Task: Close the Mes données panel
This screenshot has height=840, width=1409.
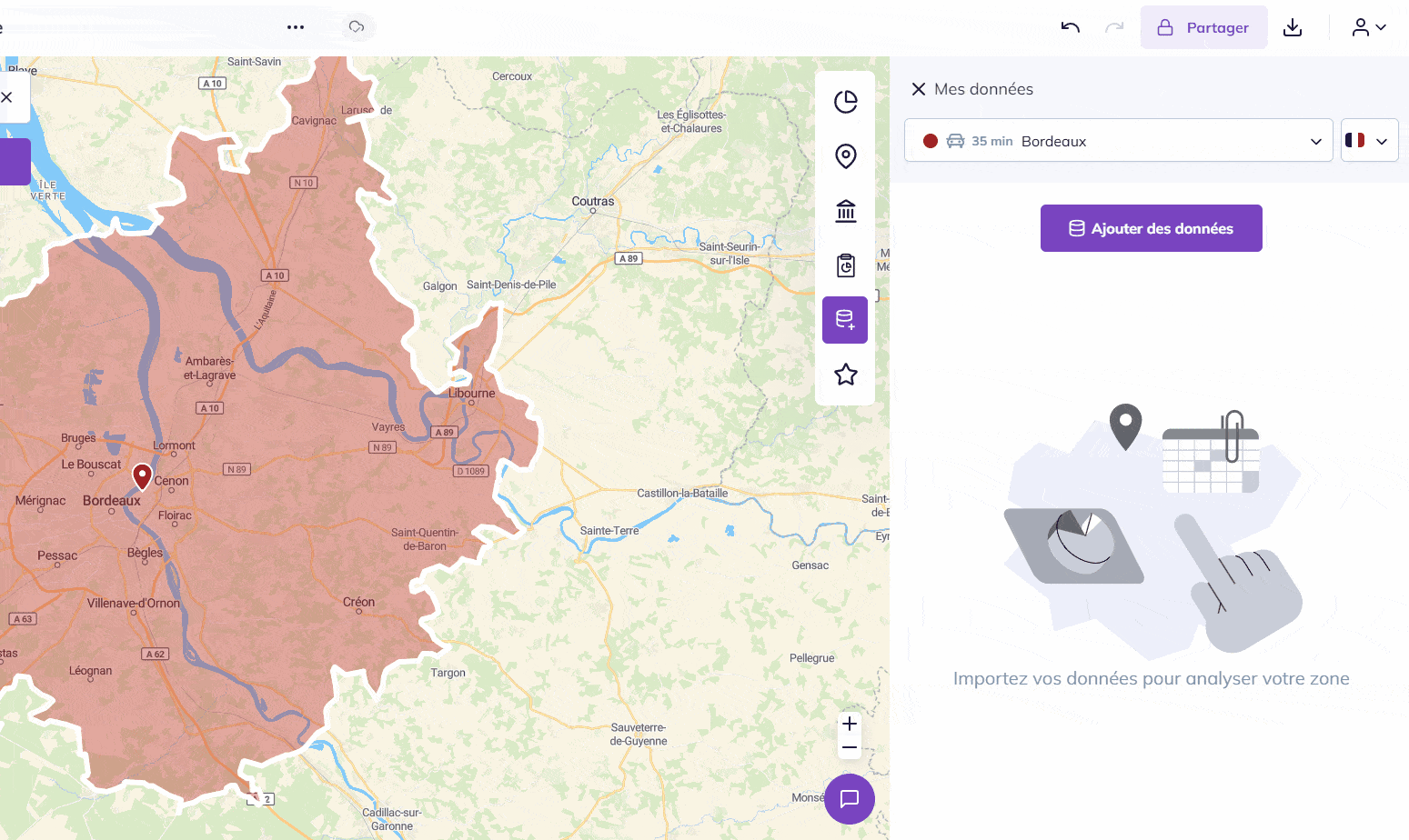Action: point(919,89)
